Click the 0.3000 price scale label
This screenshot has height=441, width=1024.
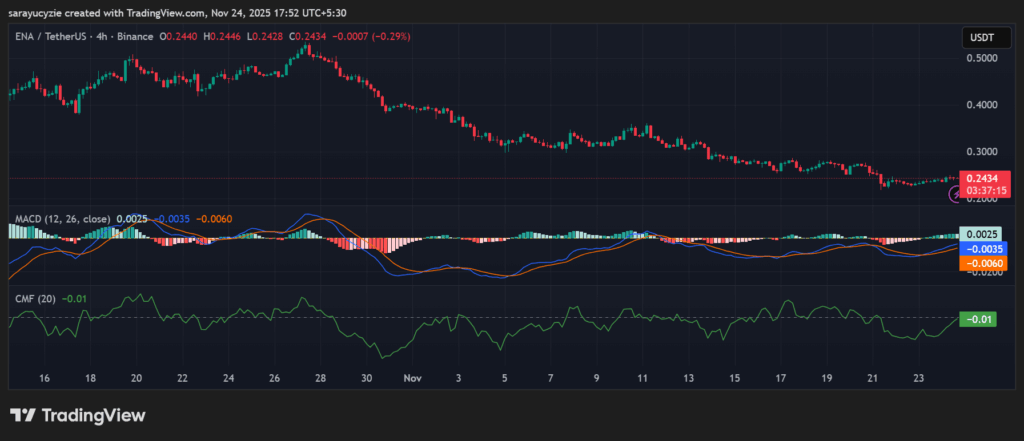[x=980, y=152]
